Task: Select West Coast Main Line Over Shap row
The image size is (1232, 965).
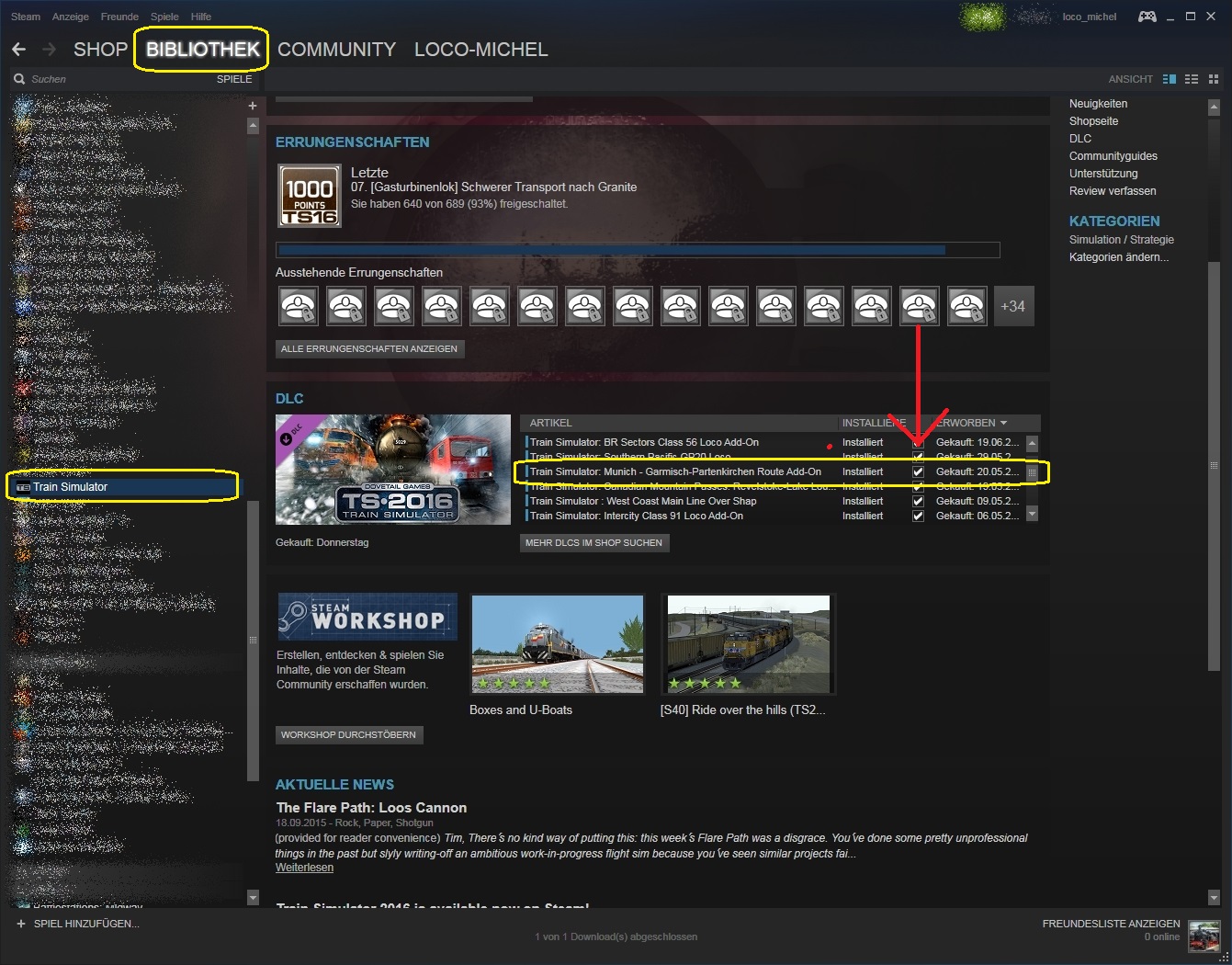Action: point(773,502)
